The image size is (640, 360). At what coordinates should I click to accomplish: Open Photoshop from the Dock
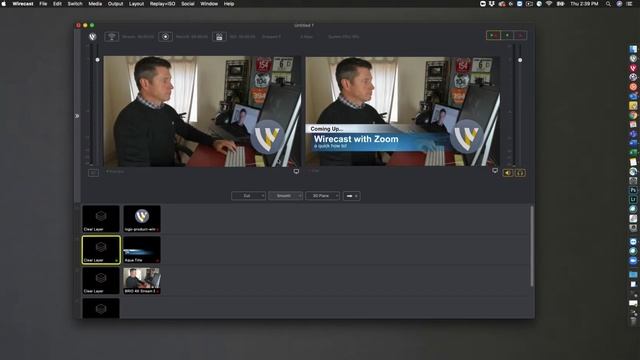tap(633, 190)
